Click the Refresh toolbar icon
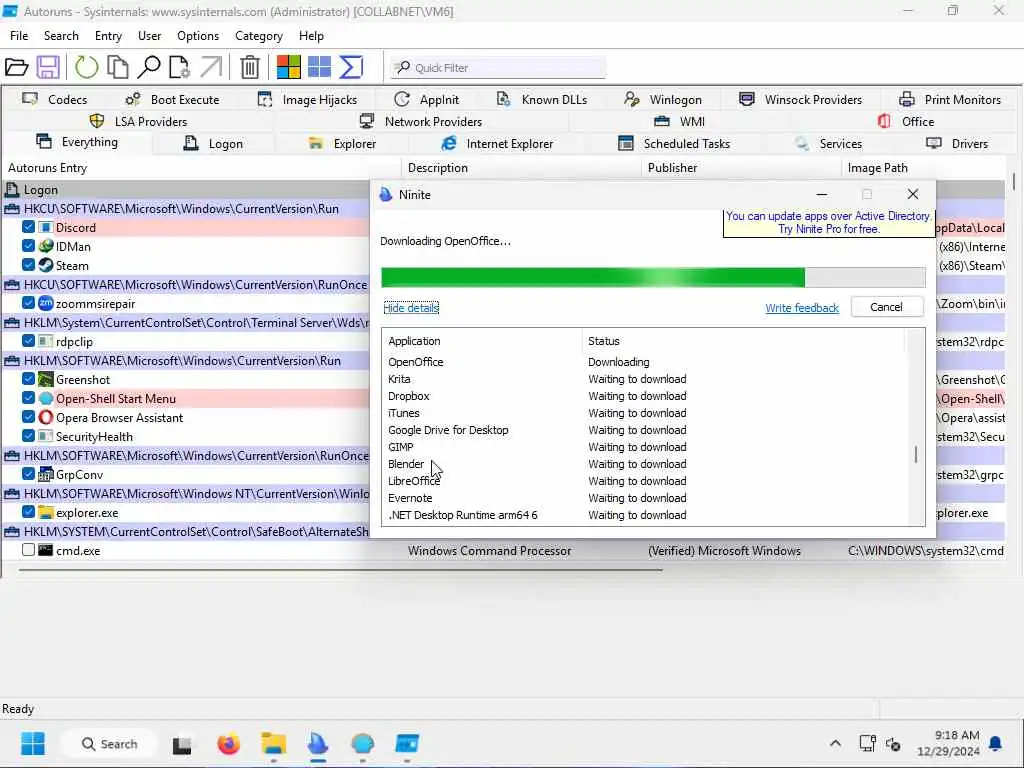 pos(86,67)
